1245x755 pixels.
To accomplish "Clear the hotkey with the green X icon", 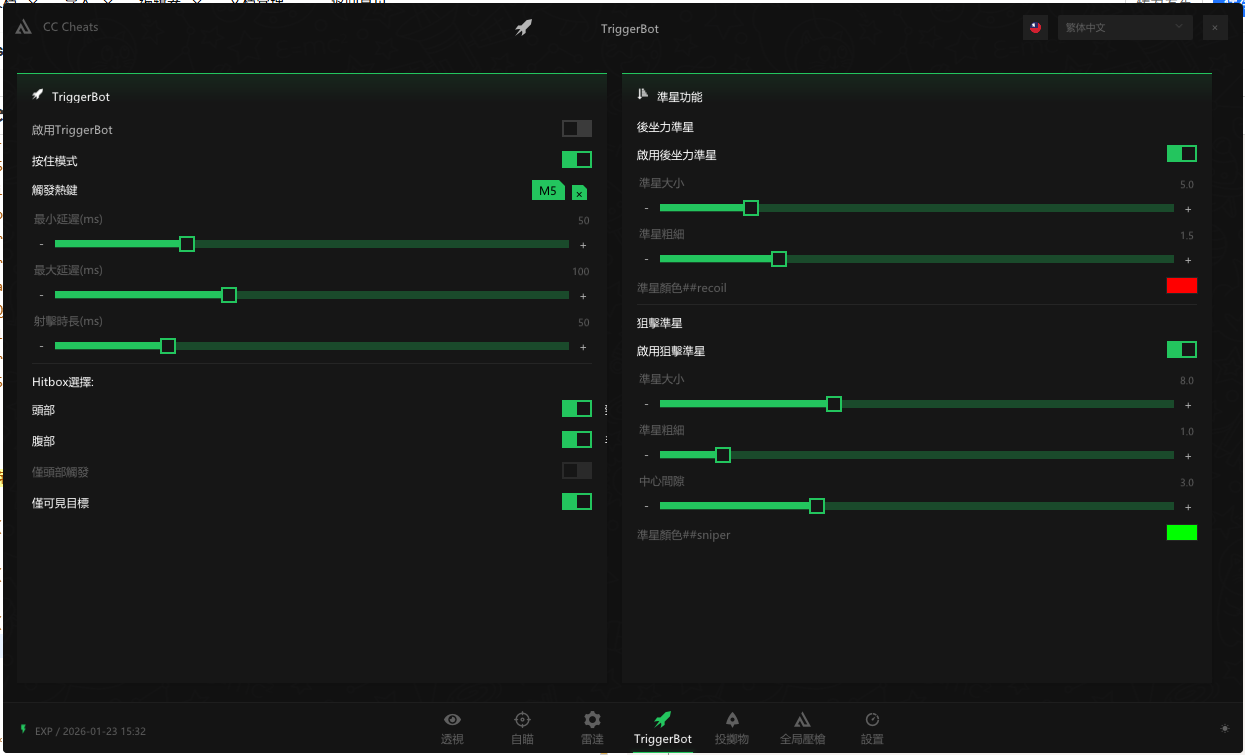I will pyautogui.click(x=579, y=193).
